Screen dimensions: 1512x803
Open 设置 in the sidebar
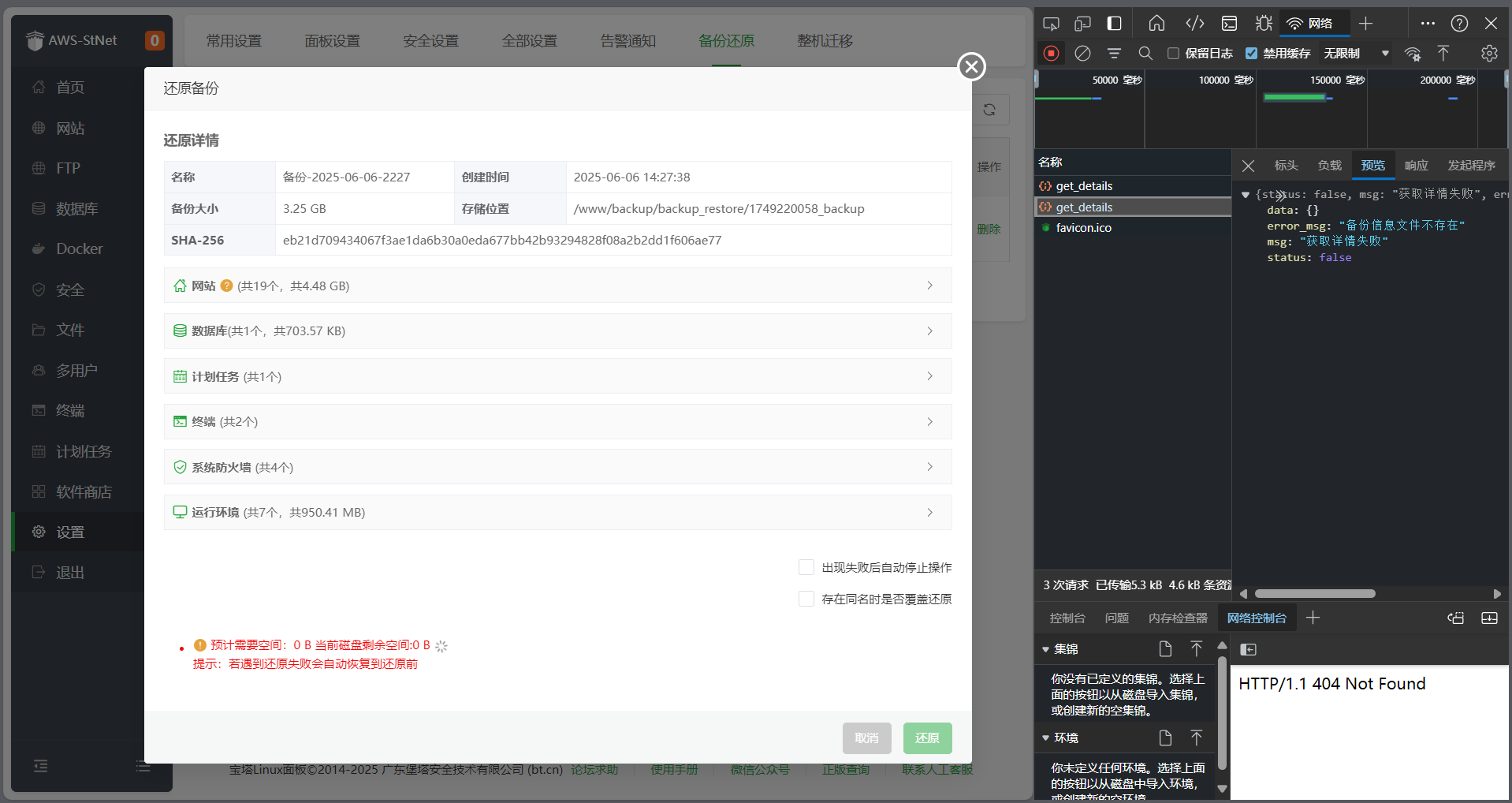point(79,532)
